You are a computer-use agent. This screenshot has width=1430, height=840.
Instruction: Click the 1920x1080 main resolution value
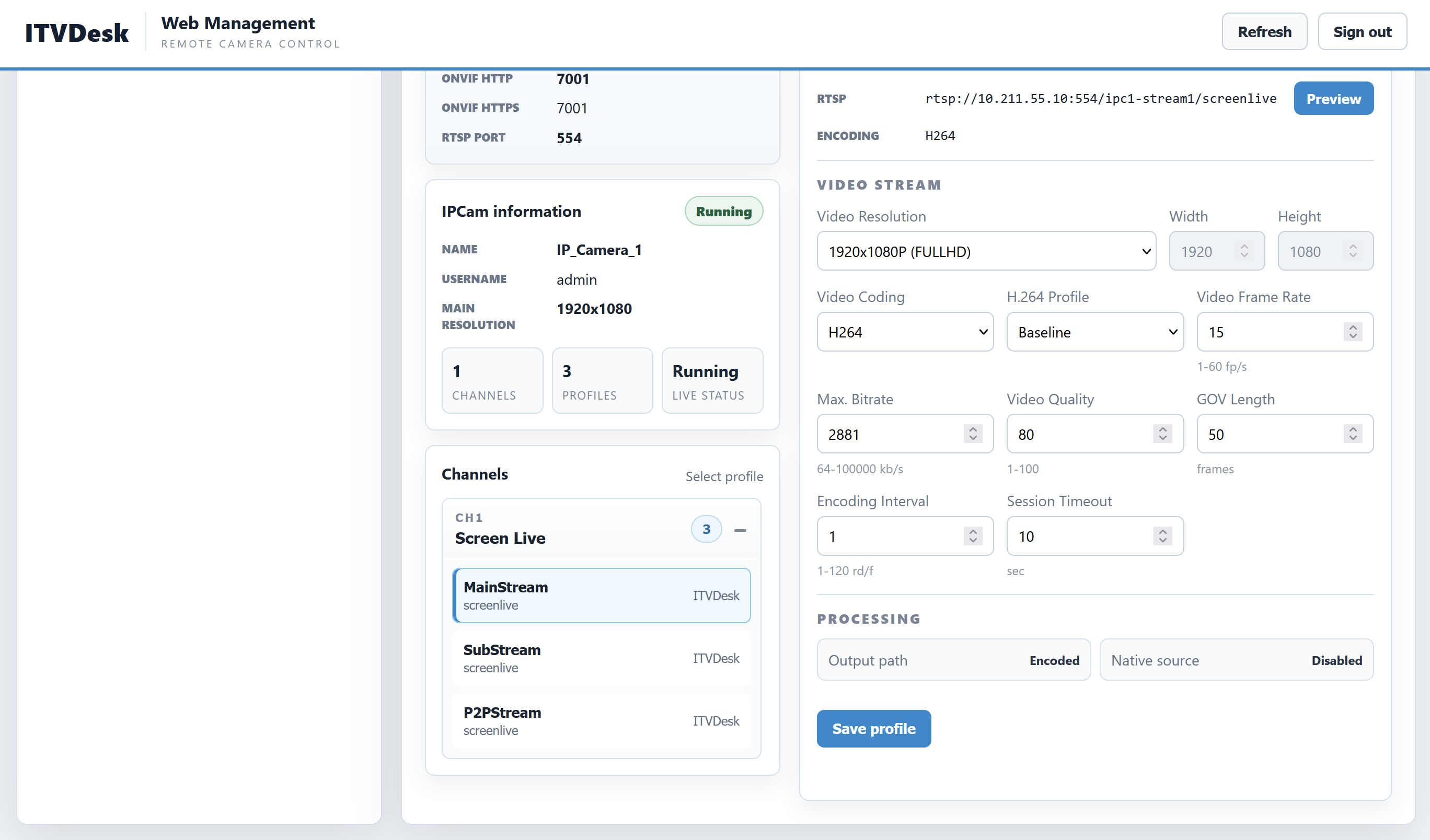click(x=594, y=309)
